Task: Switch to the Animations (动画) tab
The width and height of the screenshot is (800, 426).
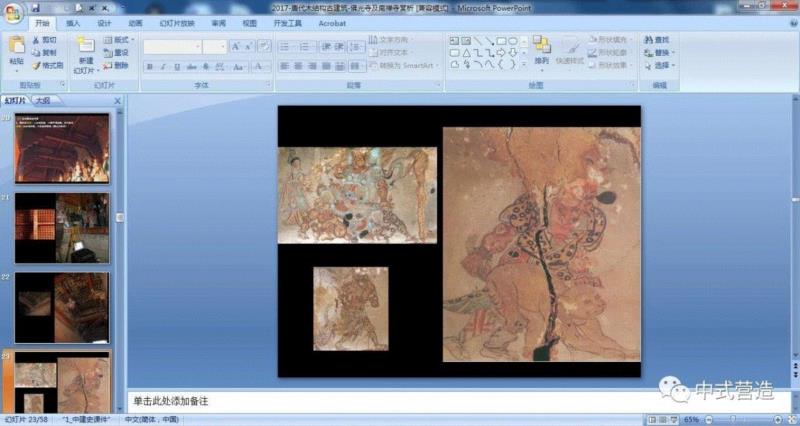Action: 135,23
